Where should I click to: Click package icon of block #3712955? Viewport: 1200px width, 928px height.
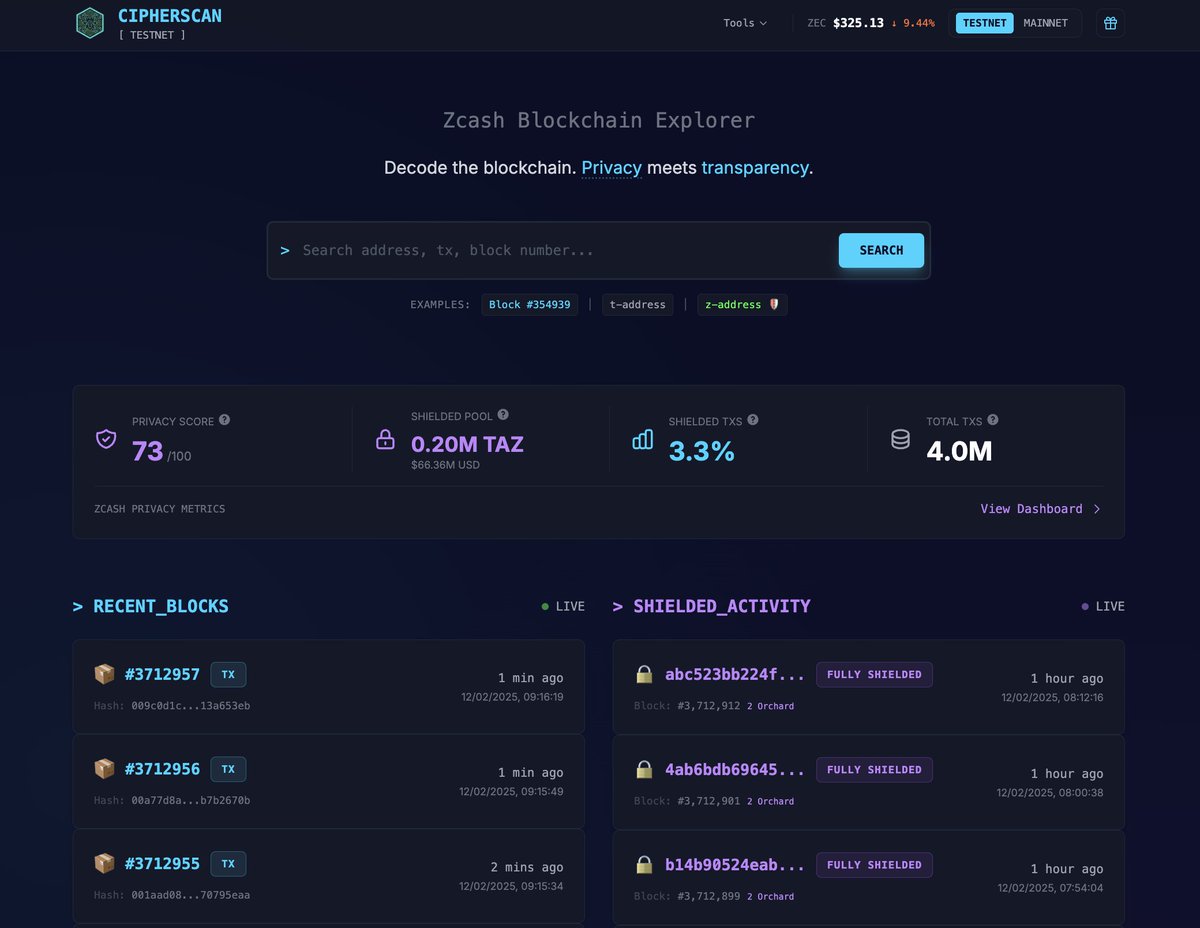point(104,864)
